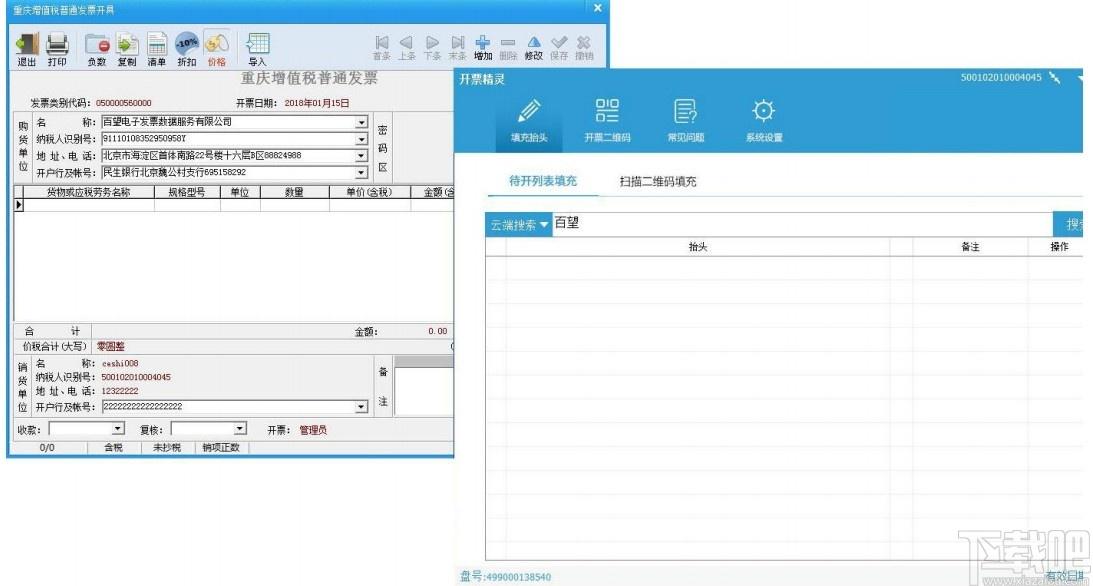The image size is (1093, 586).
Task: Open the 收款 payee combo box
Action: (x=86, y=429)
